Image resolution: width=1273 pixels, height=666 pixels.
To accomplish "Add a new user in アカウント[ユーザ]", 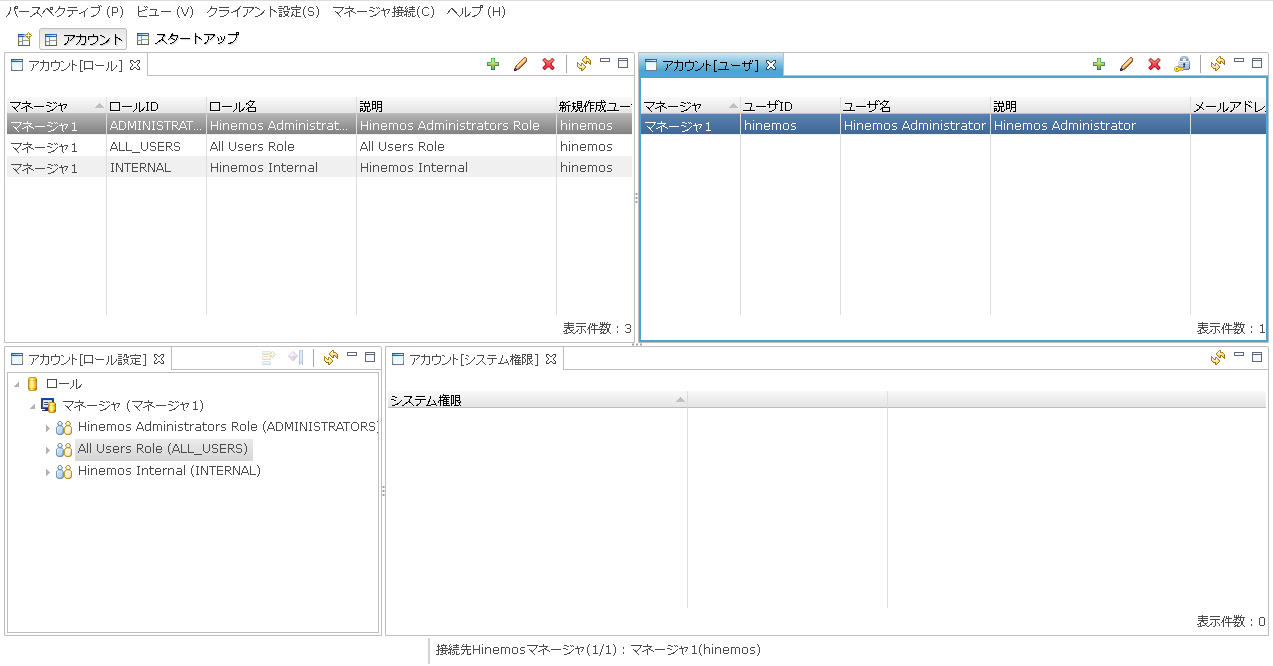I will (x=1099, y=64).
